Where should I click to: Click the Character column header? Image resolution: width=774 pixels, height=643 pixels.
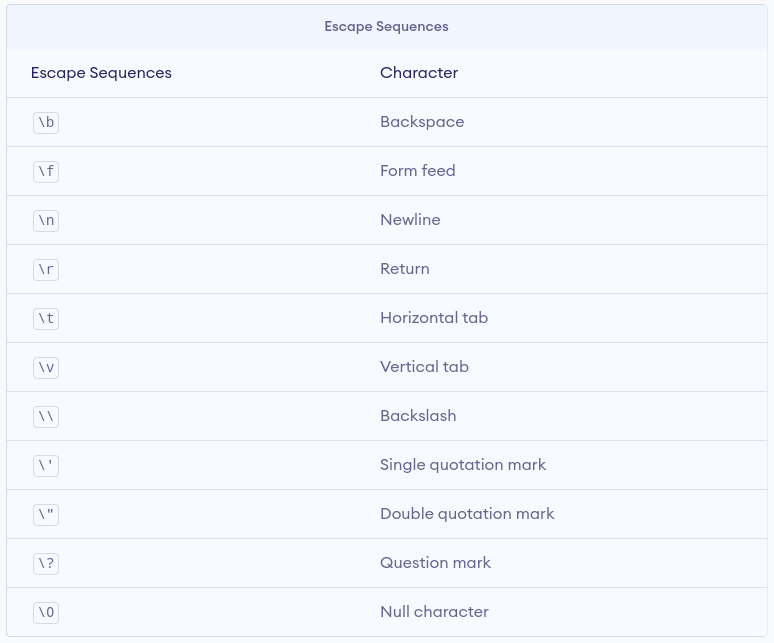click(419, 73)
